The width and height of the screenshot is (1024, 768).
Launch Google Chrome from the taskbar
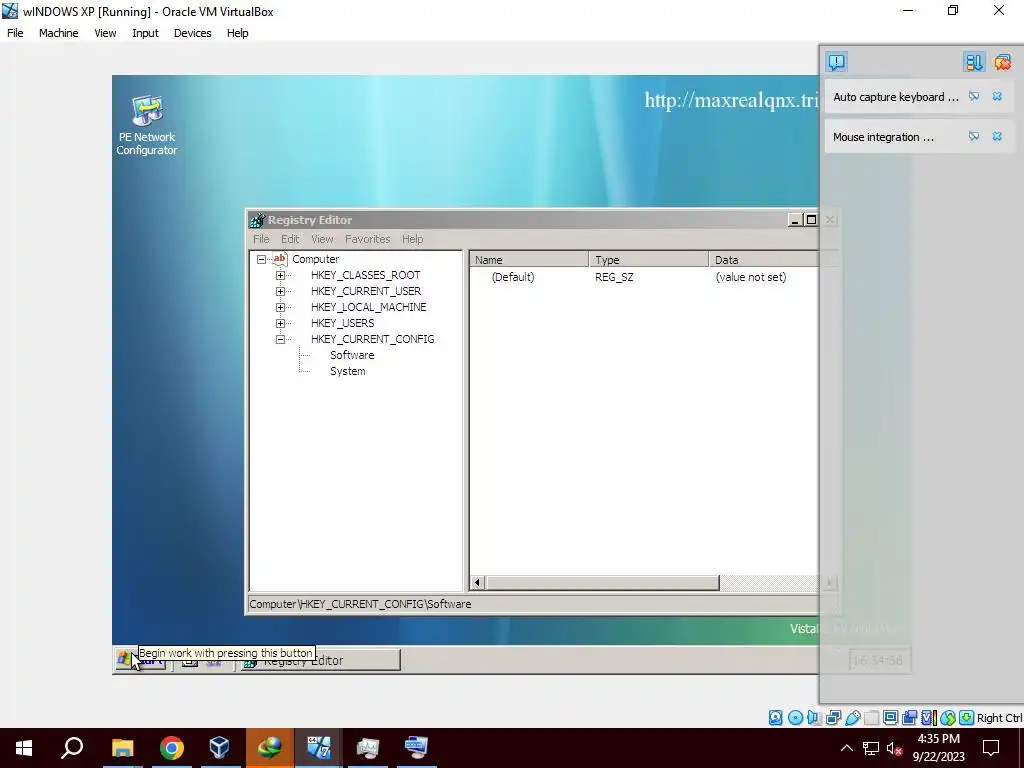172,748
